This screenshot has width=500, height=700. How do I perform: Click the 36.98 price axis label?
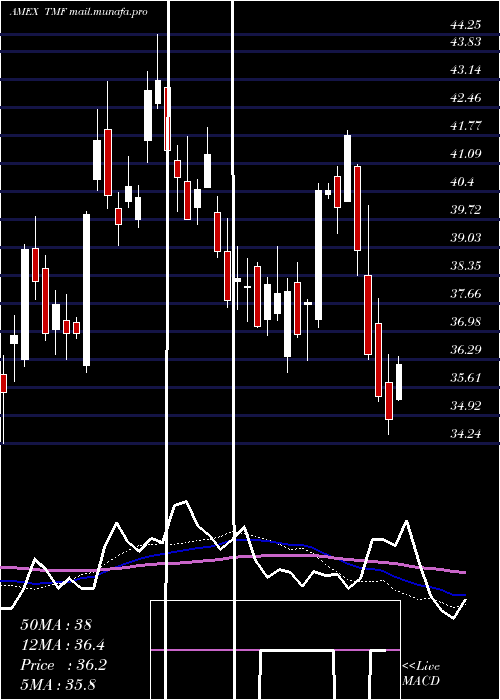[x=466, y=322]
